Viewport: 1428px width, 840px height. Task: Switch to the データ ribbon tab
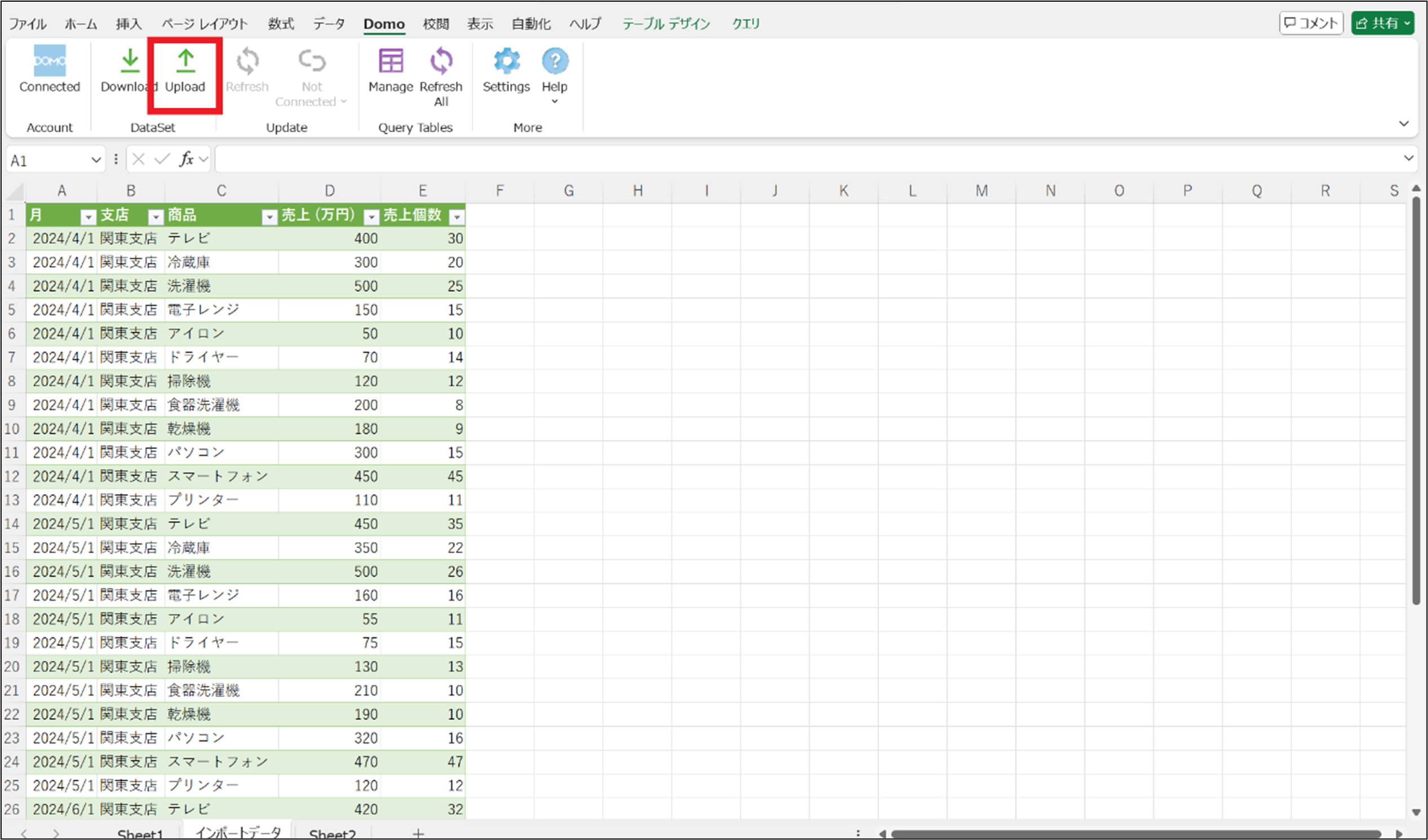(329, 24)
